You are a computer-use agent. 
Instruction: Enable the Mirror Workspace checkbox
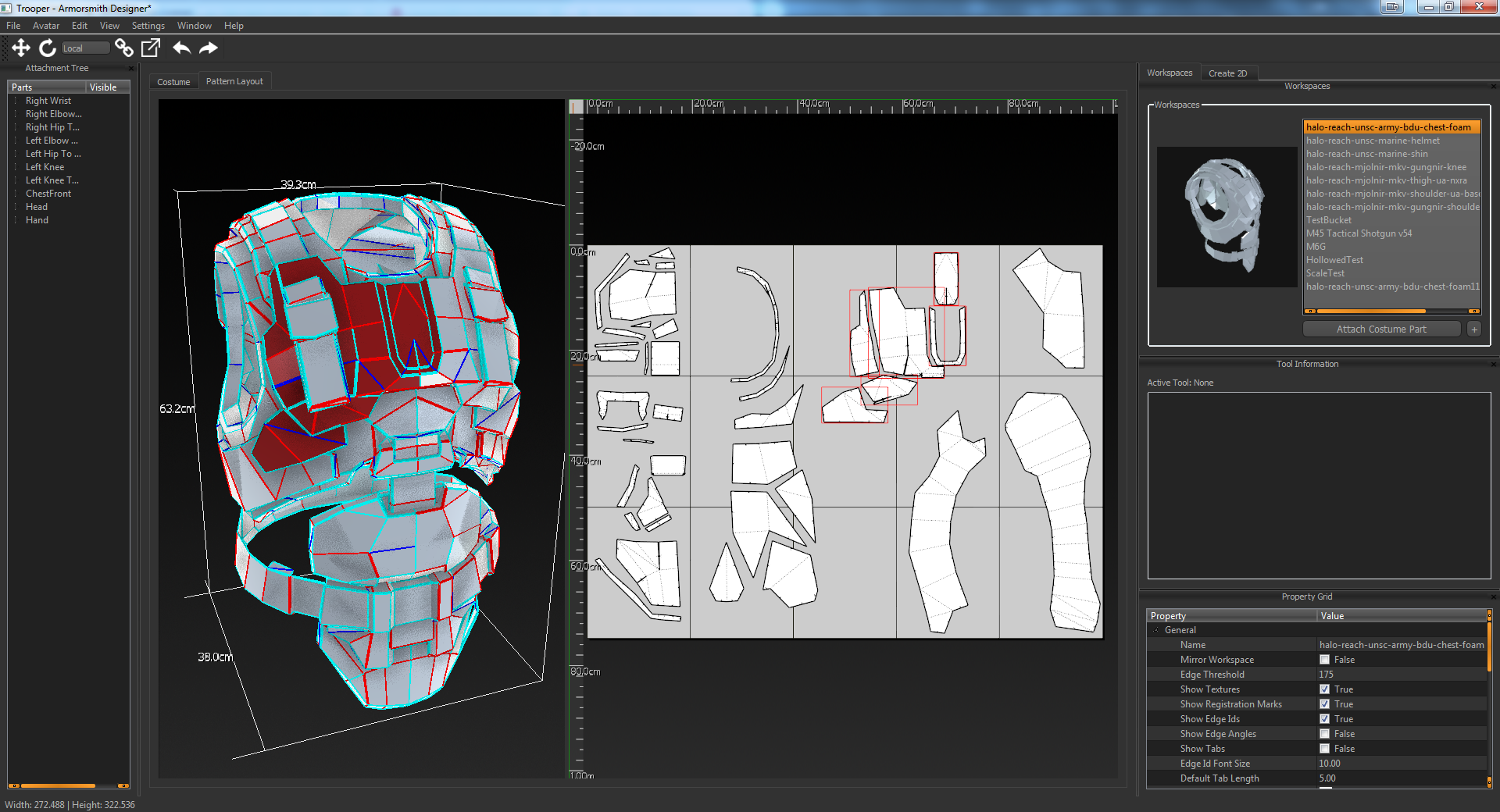tap(1324, 660)
